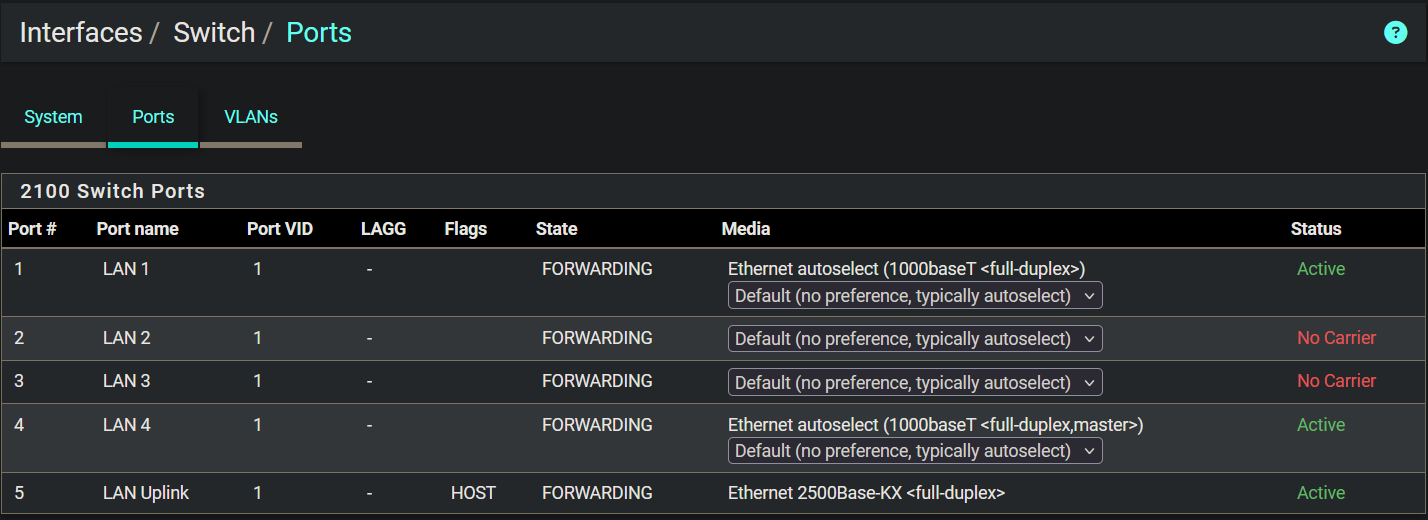The height and width of the screenshot is (520, 1428).
Task: Click the LAN 1 port name
Action: (x=126, y=269)
